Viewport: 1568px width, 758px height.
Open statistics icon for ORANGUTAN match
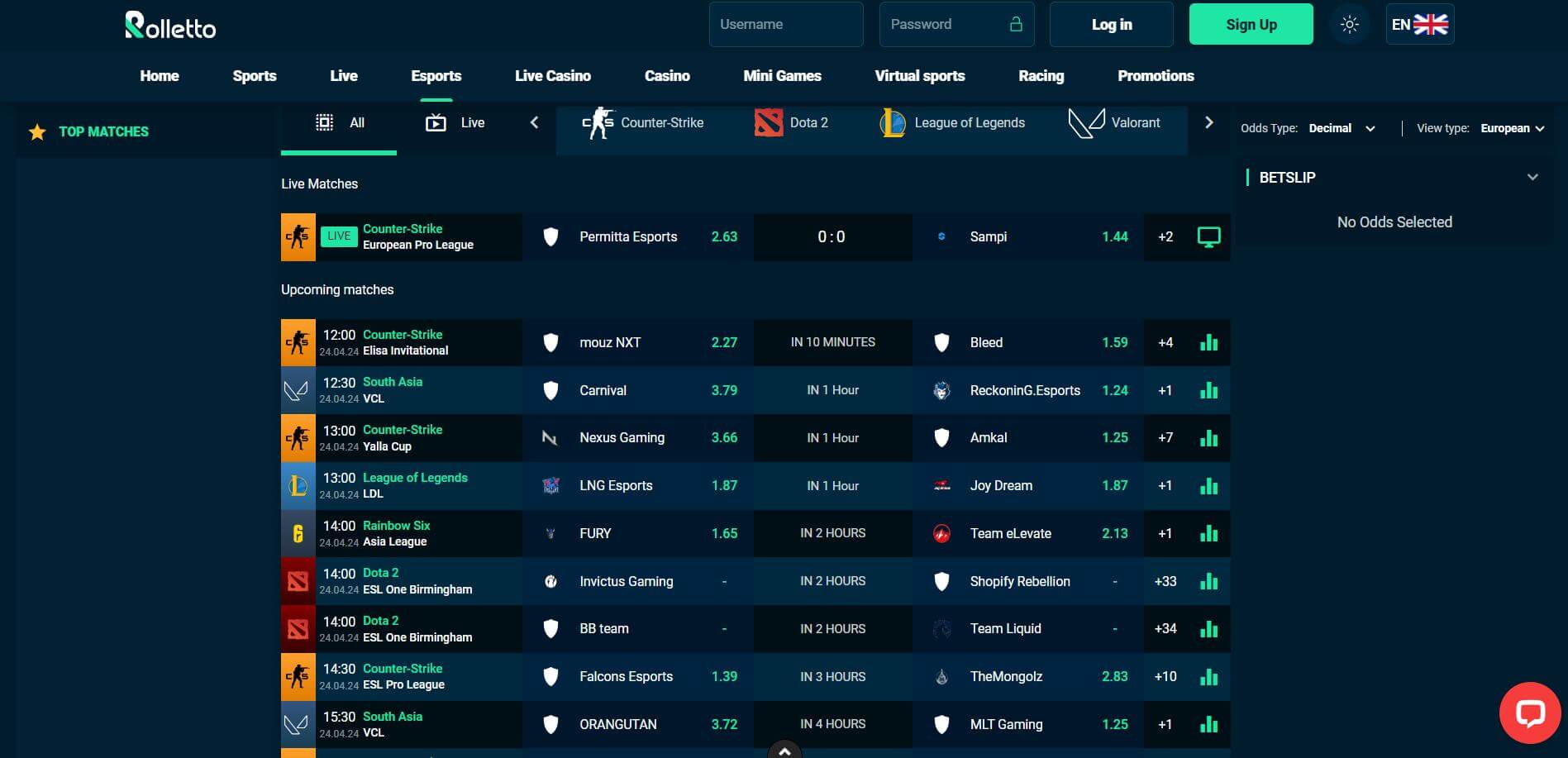coord(1208,724)
